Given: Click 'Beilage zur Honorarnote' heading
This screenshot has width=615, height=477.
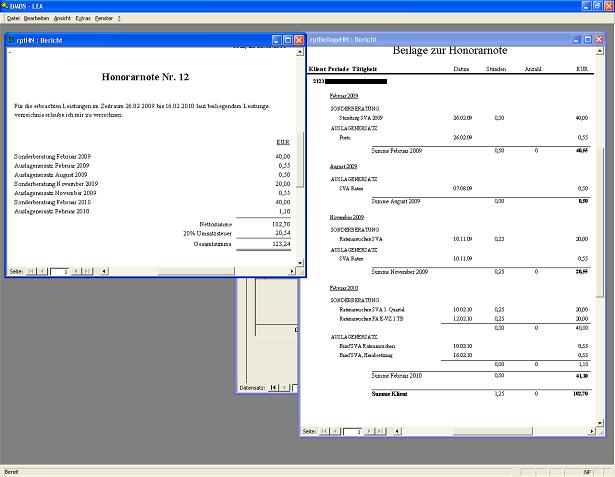Looking at the screenshot, I should pyautogui.click(x=450, y=50).
